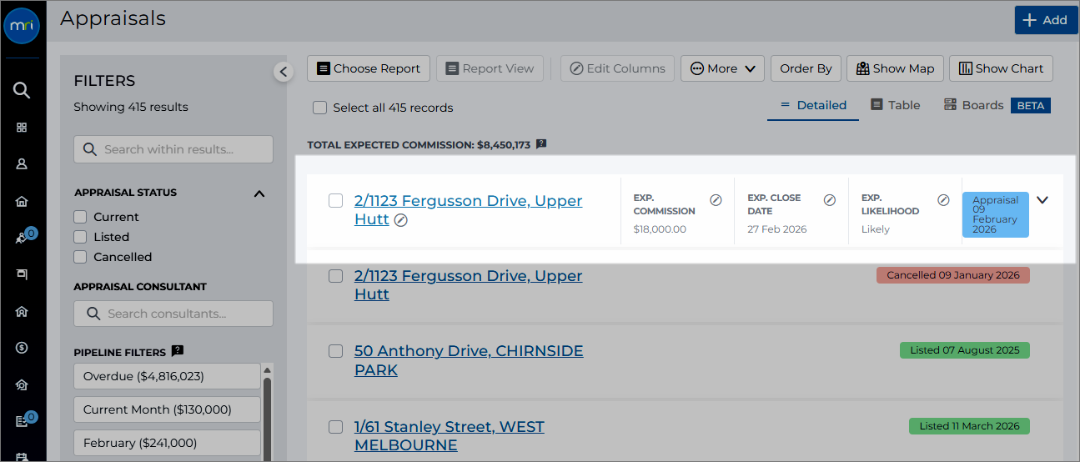
Task: Click the Appraisal 09 February 2026 status badge
Action: click(995, 215)
